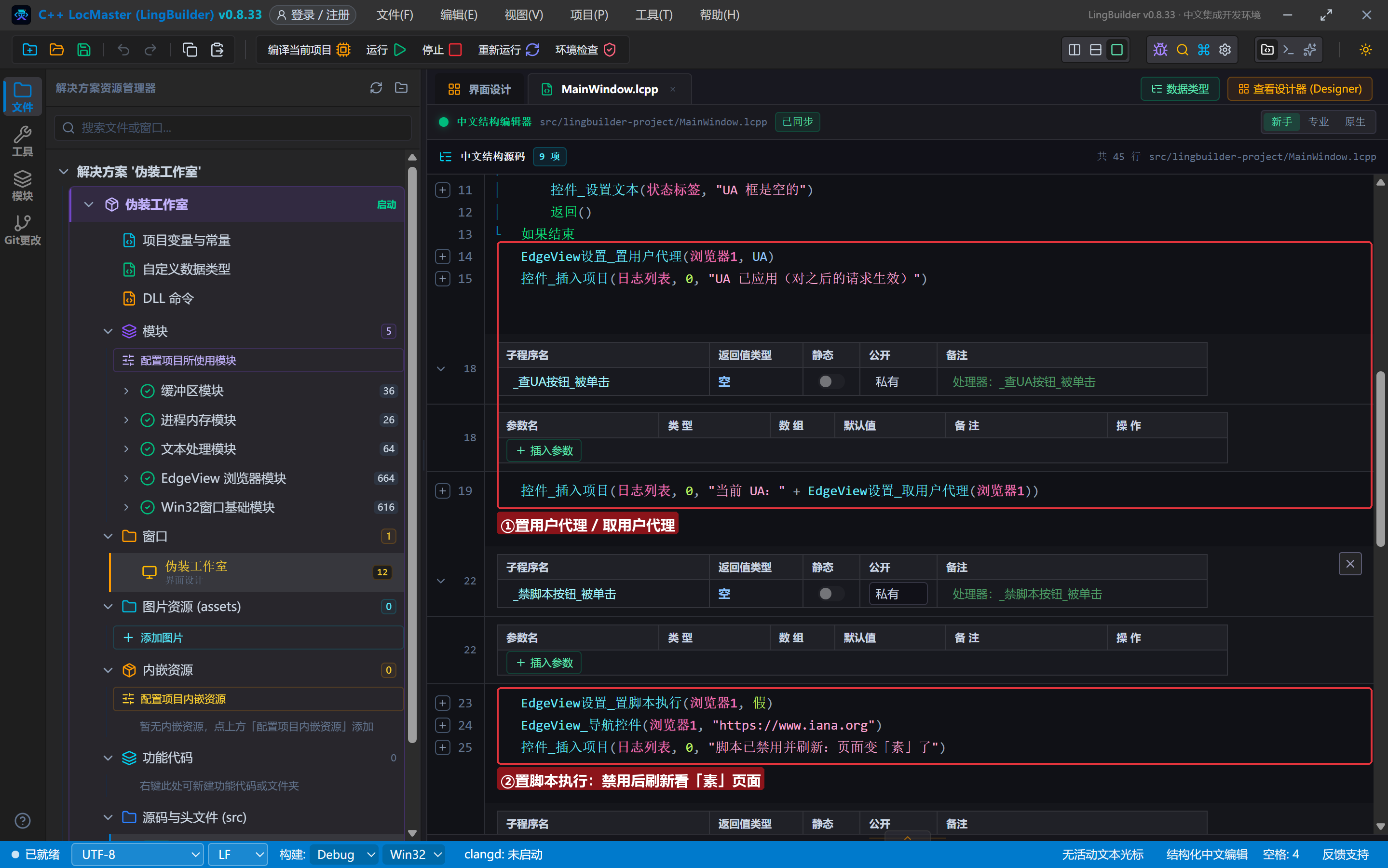This screenshot has height=868, width=1388.
Task: Click the undo arrow icon
Action: 123,50
